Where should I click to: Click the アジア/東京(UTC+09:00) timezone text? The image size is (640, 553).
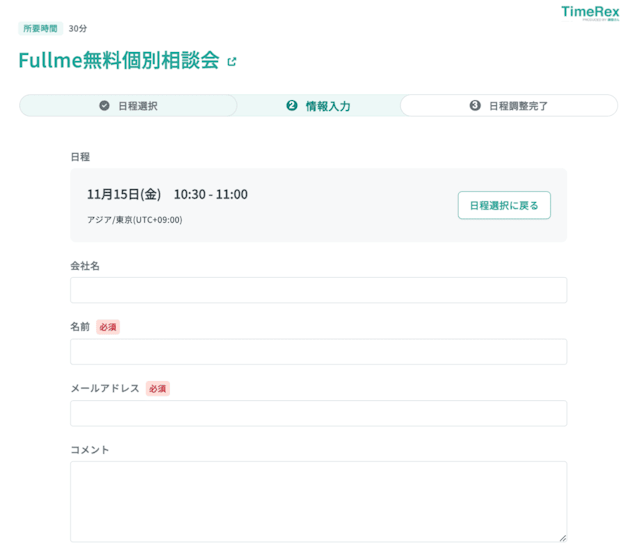(x=135, y=220)
